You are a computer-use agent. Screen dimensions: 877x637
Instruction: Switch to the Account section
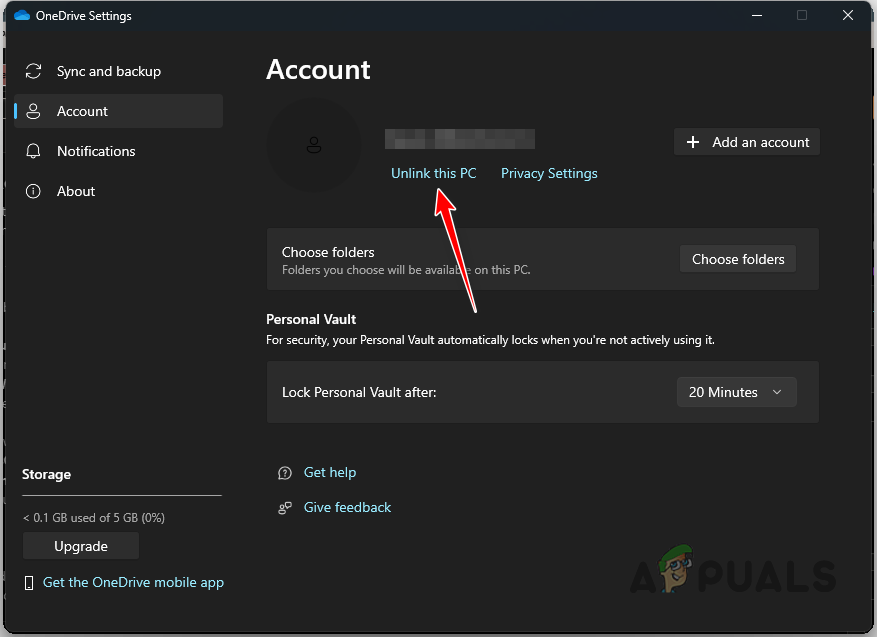pyautogui.click(x=82, y=111)
